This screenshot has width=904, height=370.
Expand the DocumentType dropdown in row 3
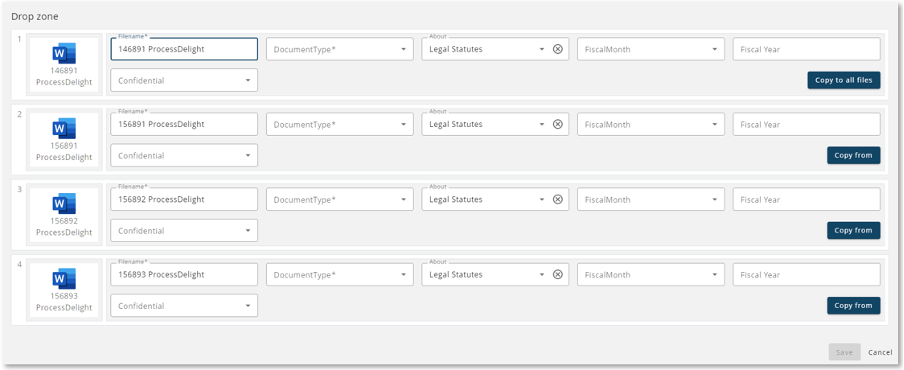click(340, 199)
